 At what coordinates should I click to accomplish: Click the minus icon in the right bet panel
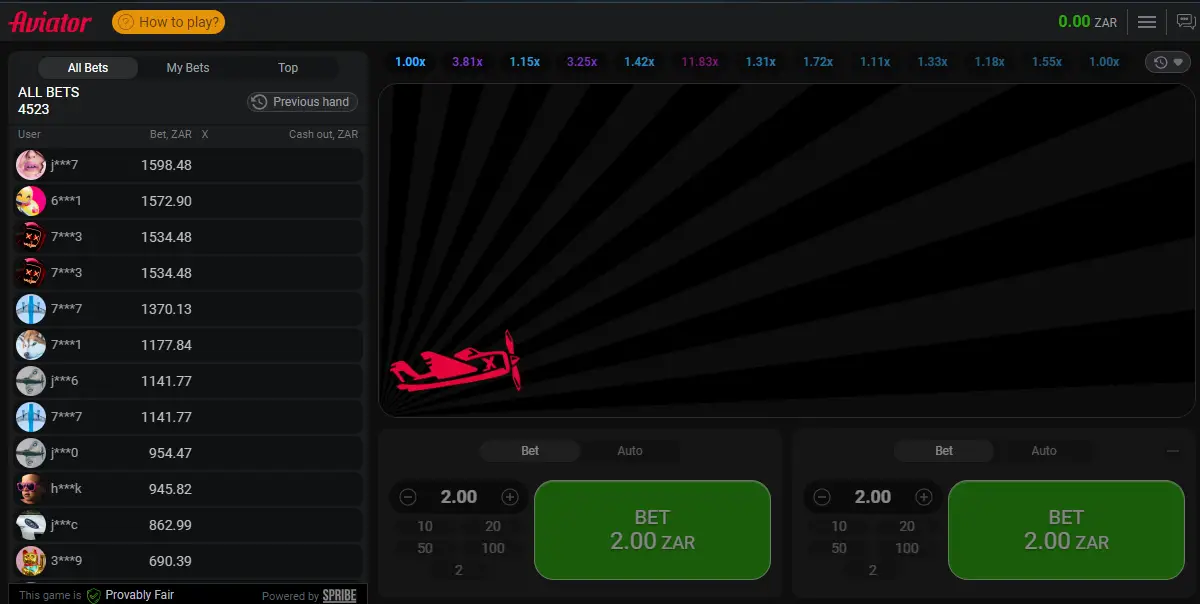(x=822, y=497)
